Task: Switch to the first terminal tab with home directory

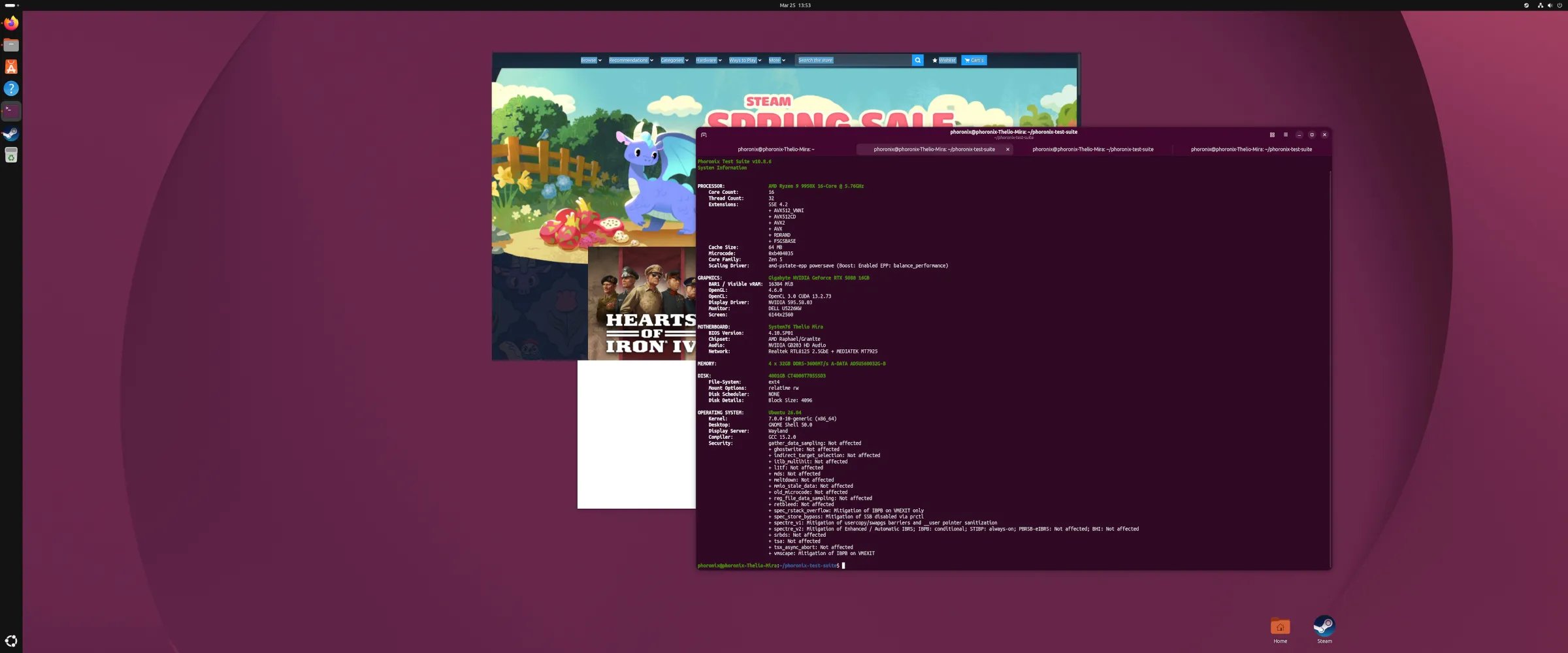Action: click(x=776, y=150)
